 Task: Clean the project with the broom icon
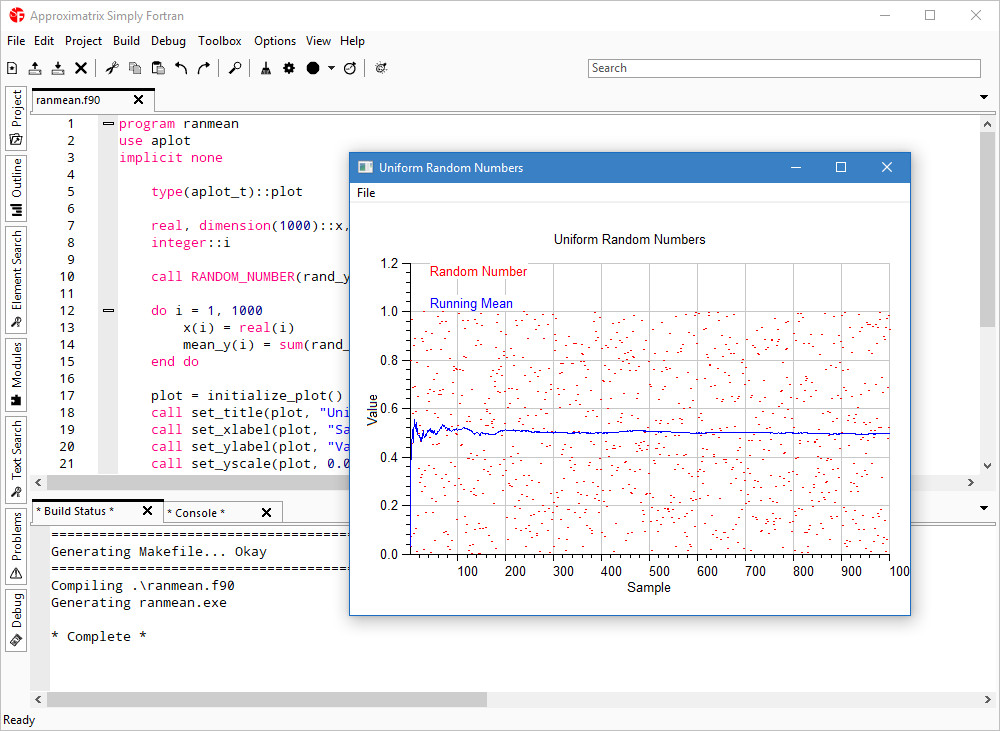[x=266, y=68]
